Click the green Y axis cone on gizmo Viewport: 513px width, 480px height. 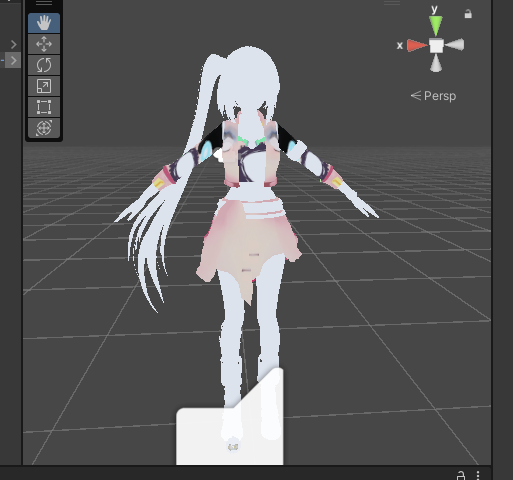(436, 26)
